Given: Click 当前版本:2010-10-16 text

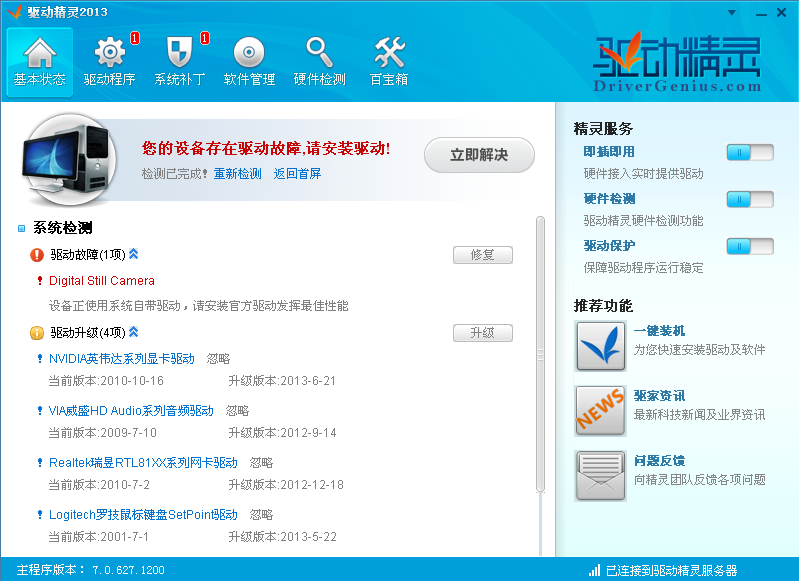Looking at the screenshot, I should pyautogui.click(x=106, y=381).
